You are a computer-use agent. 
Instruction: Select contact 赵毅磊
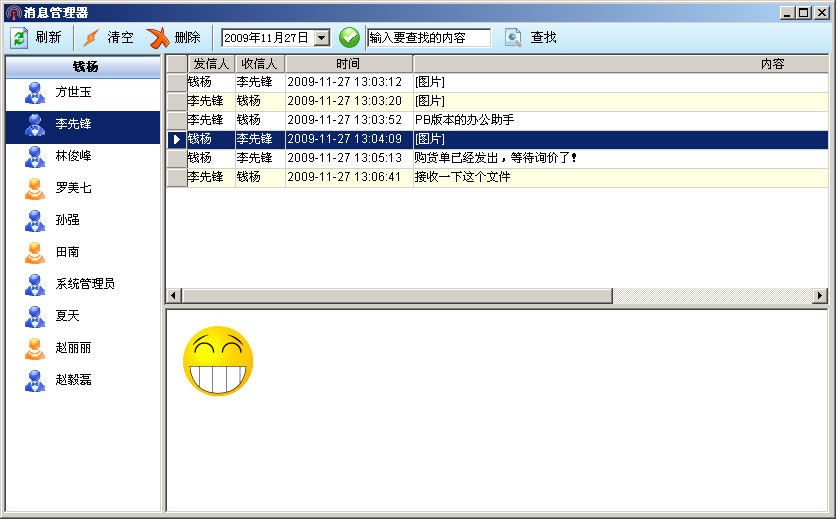[83, 380]
